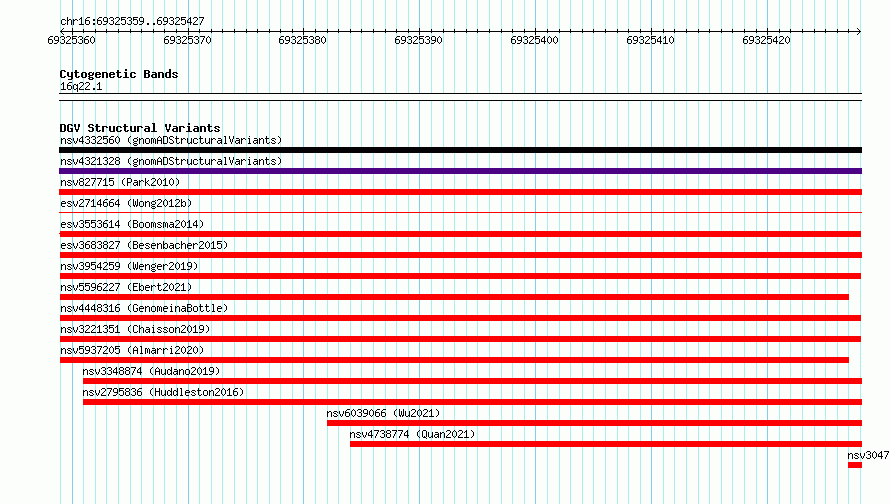This screenshot has height=504, width=890.
Task: Click the red bar under nsv2795836
Action: click(x=472, y=402)
